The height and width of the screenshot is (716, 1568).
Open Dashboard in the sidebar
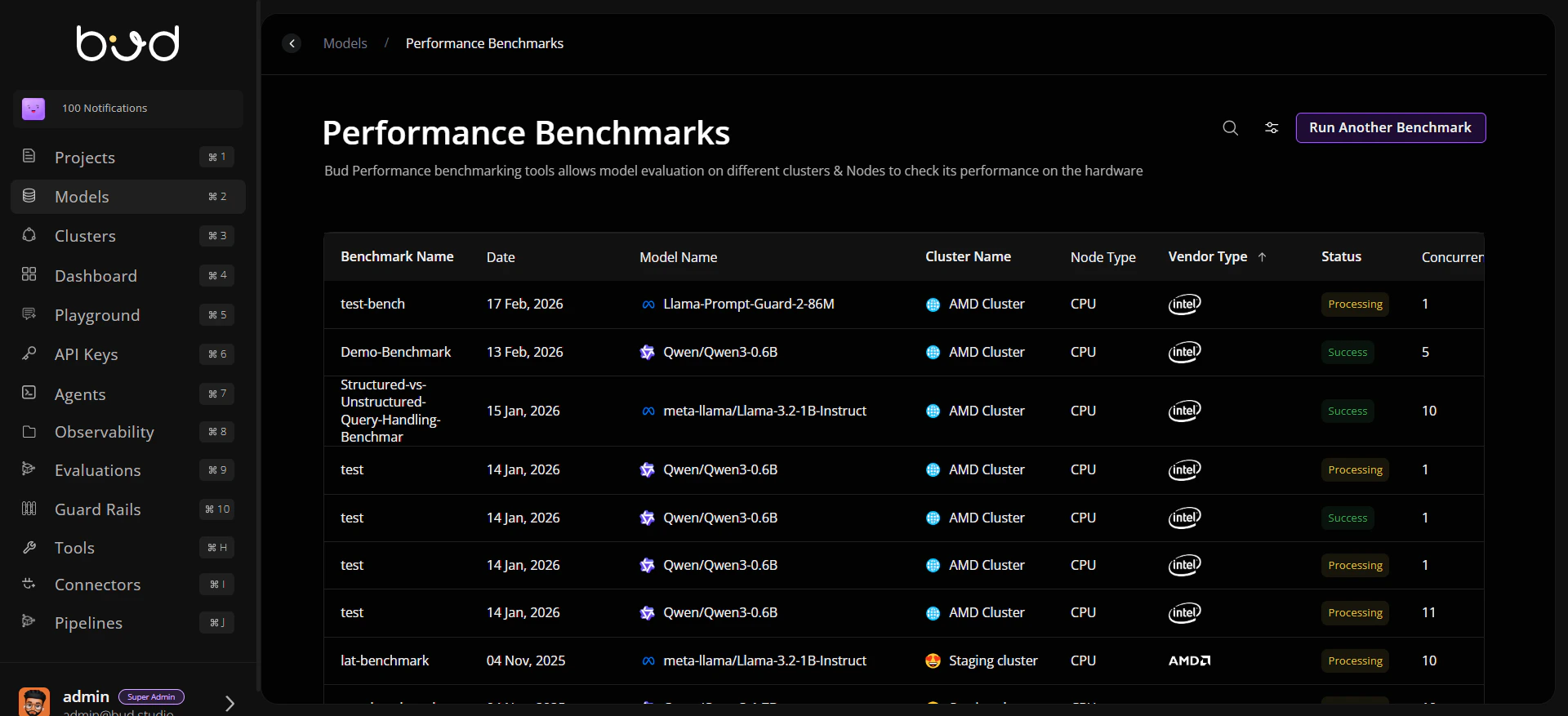pos(128,275)
